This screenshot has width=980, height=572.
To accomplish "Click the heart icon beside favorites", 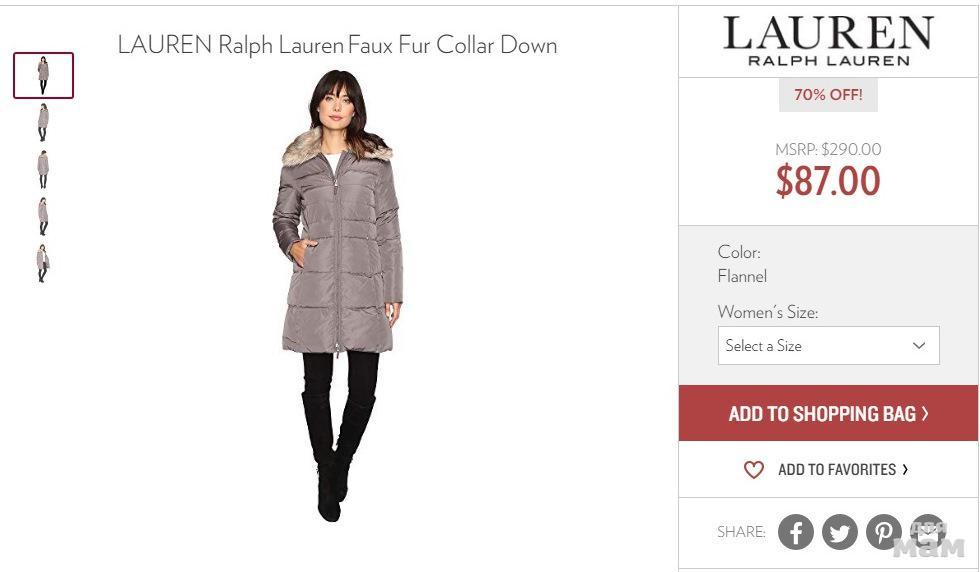I will point(754,469).
